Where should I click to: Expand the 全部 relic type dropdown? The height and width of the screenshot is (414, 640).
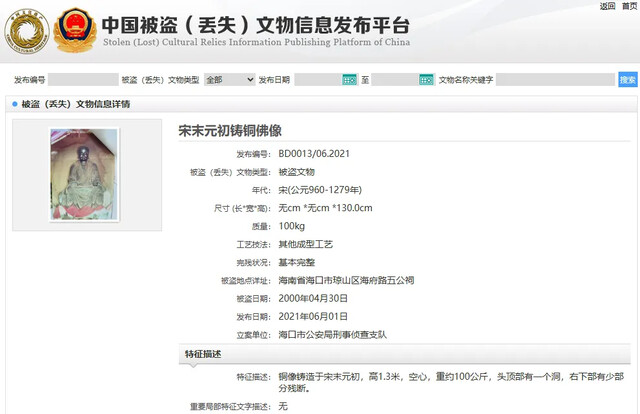[x=229, y=80]
